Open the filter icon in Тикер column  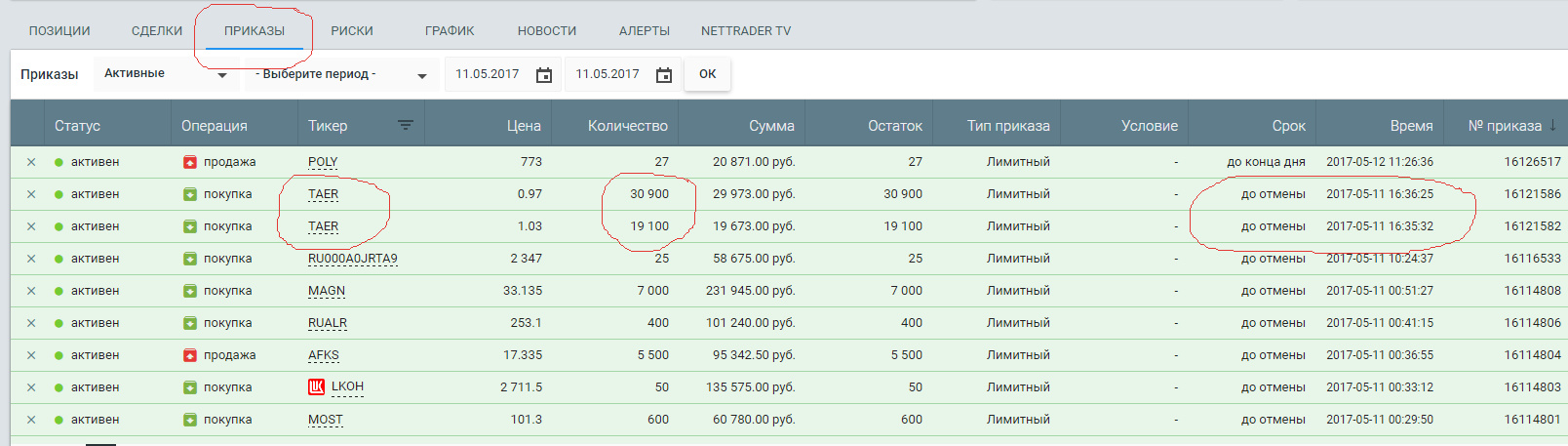406,125
